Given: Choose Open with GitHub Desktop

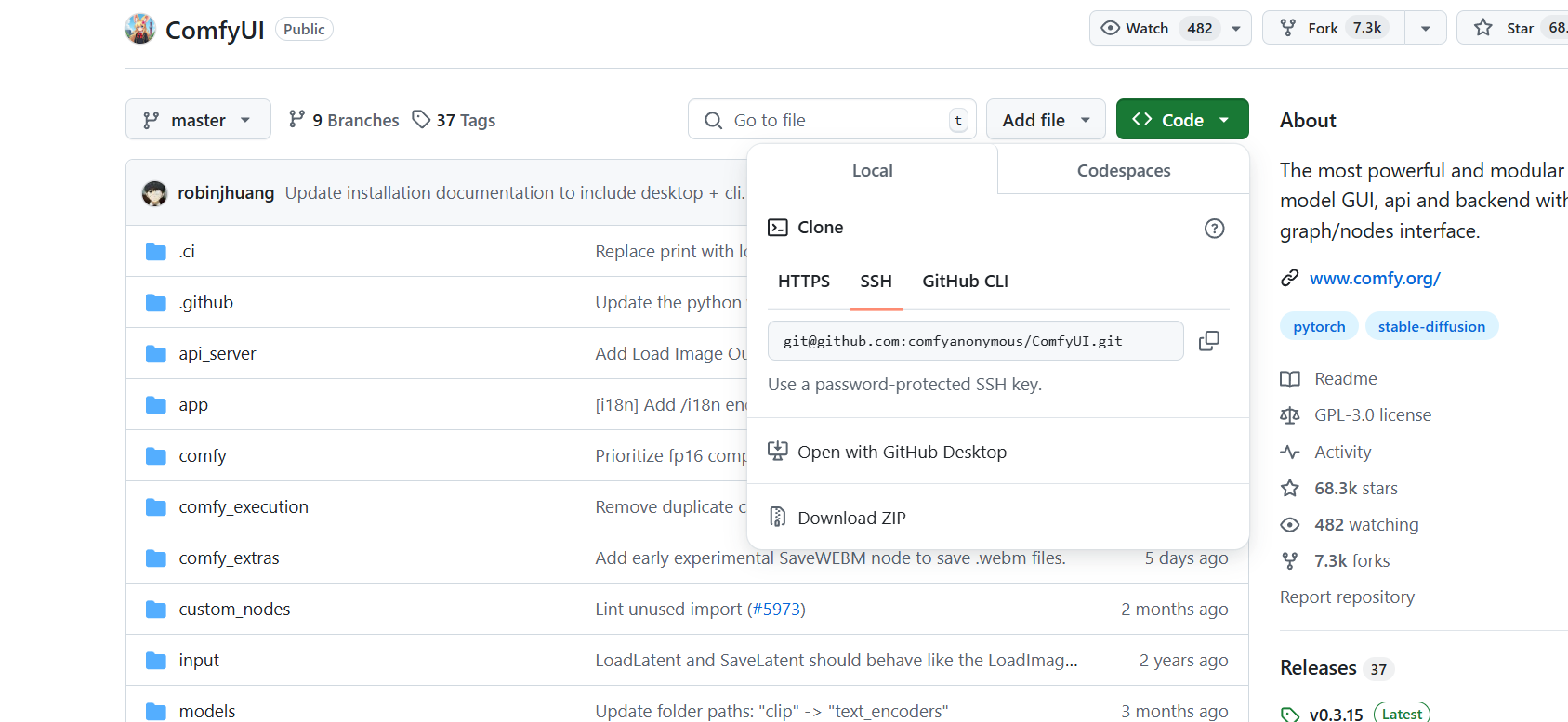Looking at the screenshot, I should click(902, 453).
